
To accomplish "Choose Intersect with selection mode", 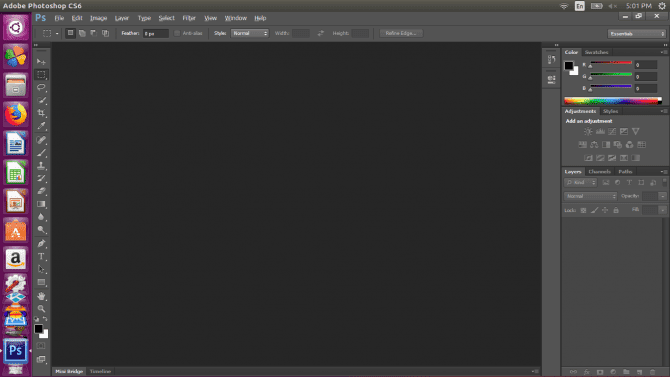I will pyautogui.click(x=105, y=33).
